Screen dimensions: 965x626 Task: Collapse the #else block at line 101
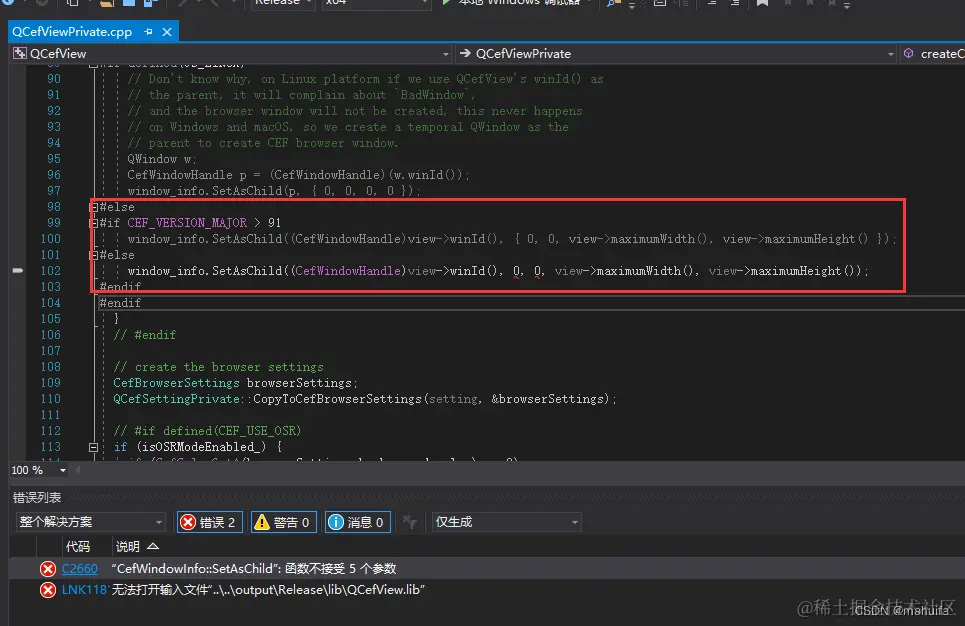(x=94, y=255)
